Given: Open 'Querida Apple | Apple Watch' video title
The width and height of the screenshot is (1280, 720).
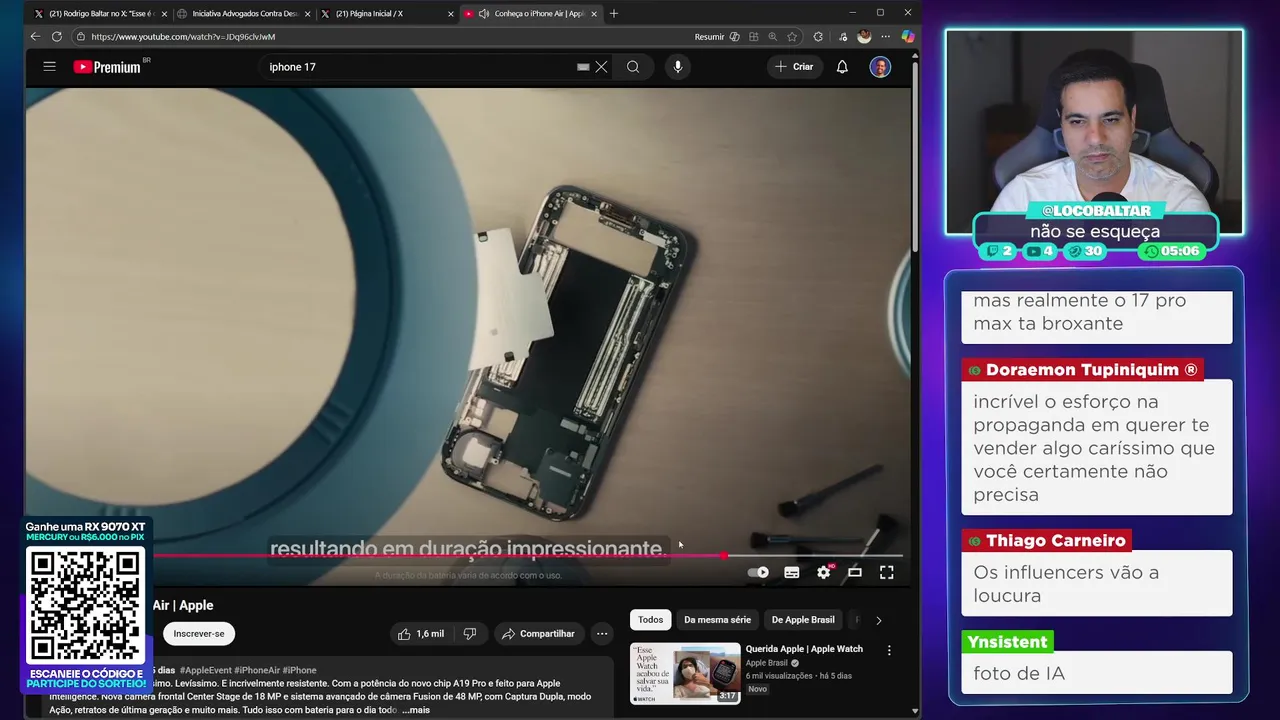Looking at the screenshot, I should 804,649.
